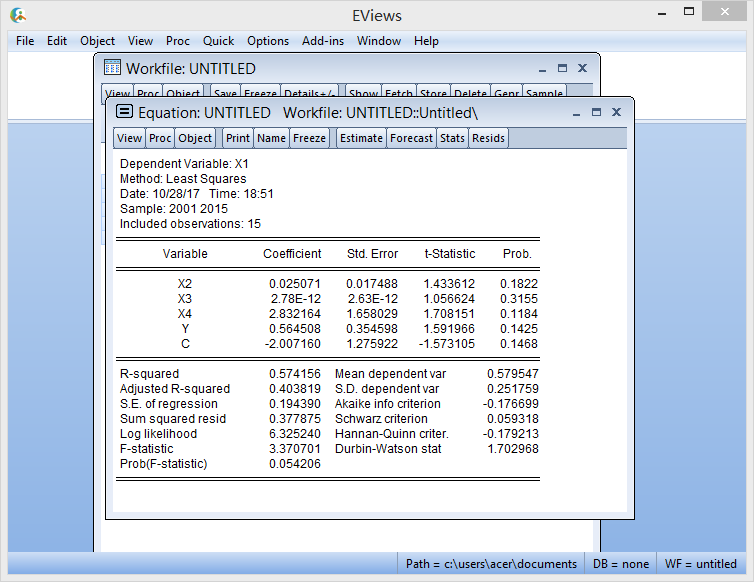The height and width of the screenshot is (582, 754).
Task: Click the Workfile UNTITLED window icon
Action: [112, 69]
